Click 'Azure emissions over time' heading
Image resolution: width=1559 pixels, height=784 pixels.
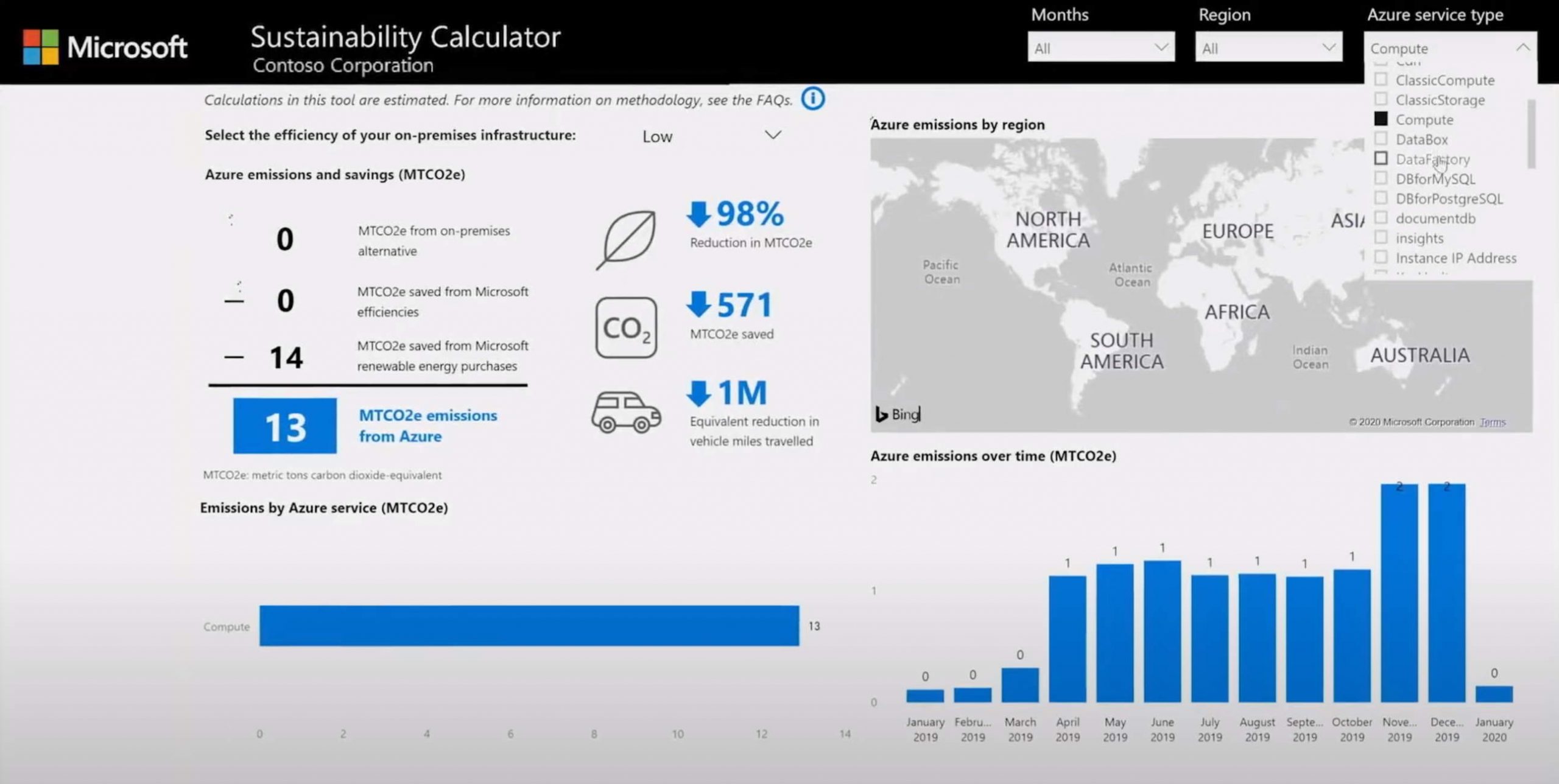click(993, 455)
